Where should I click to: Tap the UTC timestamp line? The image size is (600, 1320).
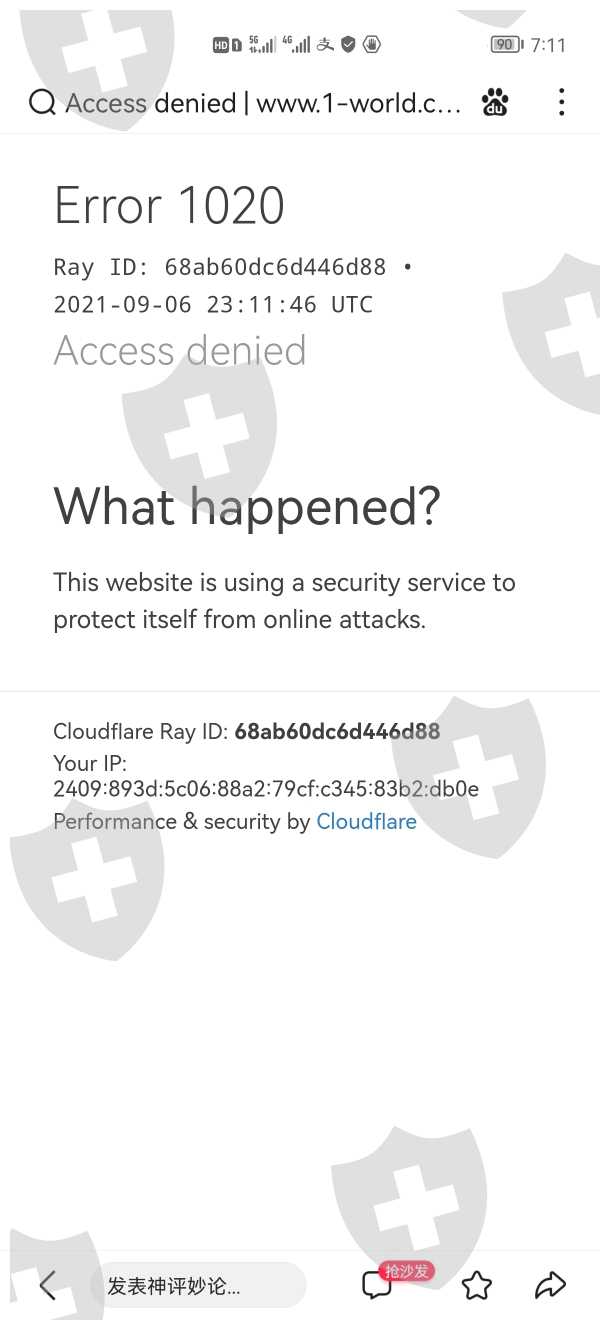[x=213, y=305]
